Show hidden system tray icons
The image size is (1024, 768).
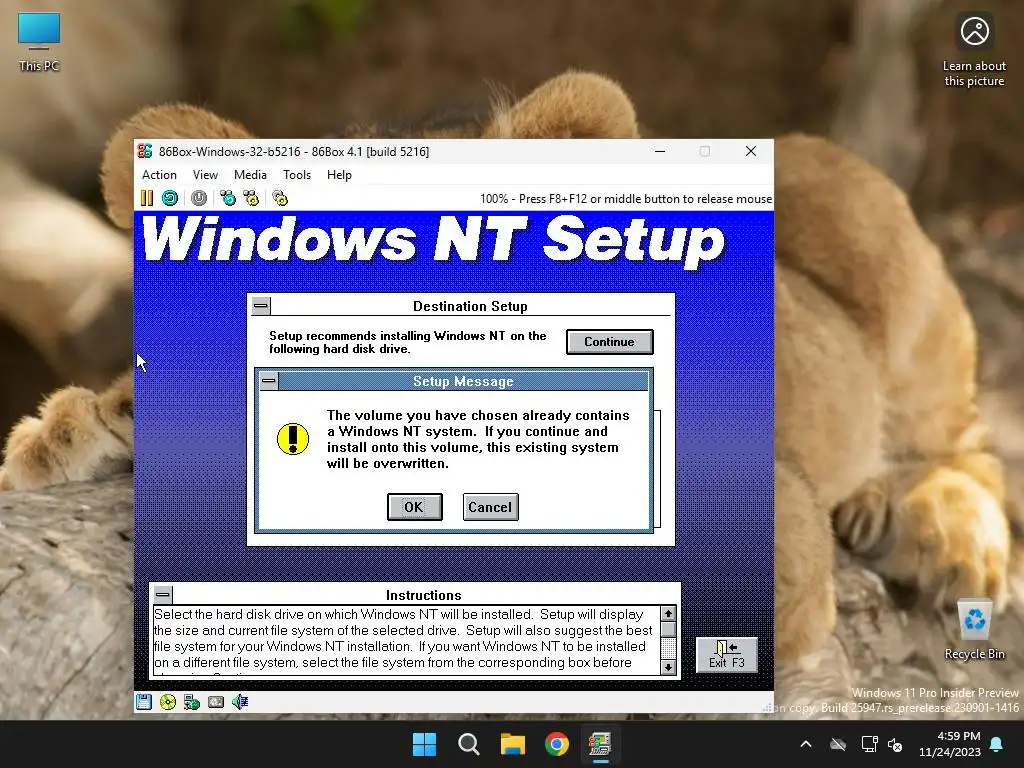(806, 744)
